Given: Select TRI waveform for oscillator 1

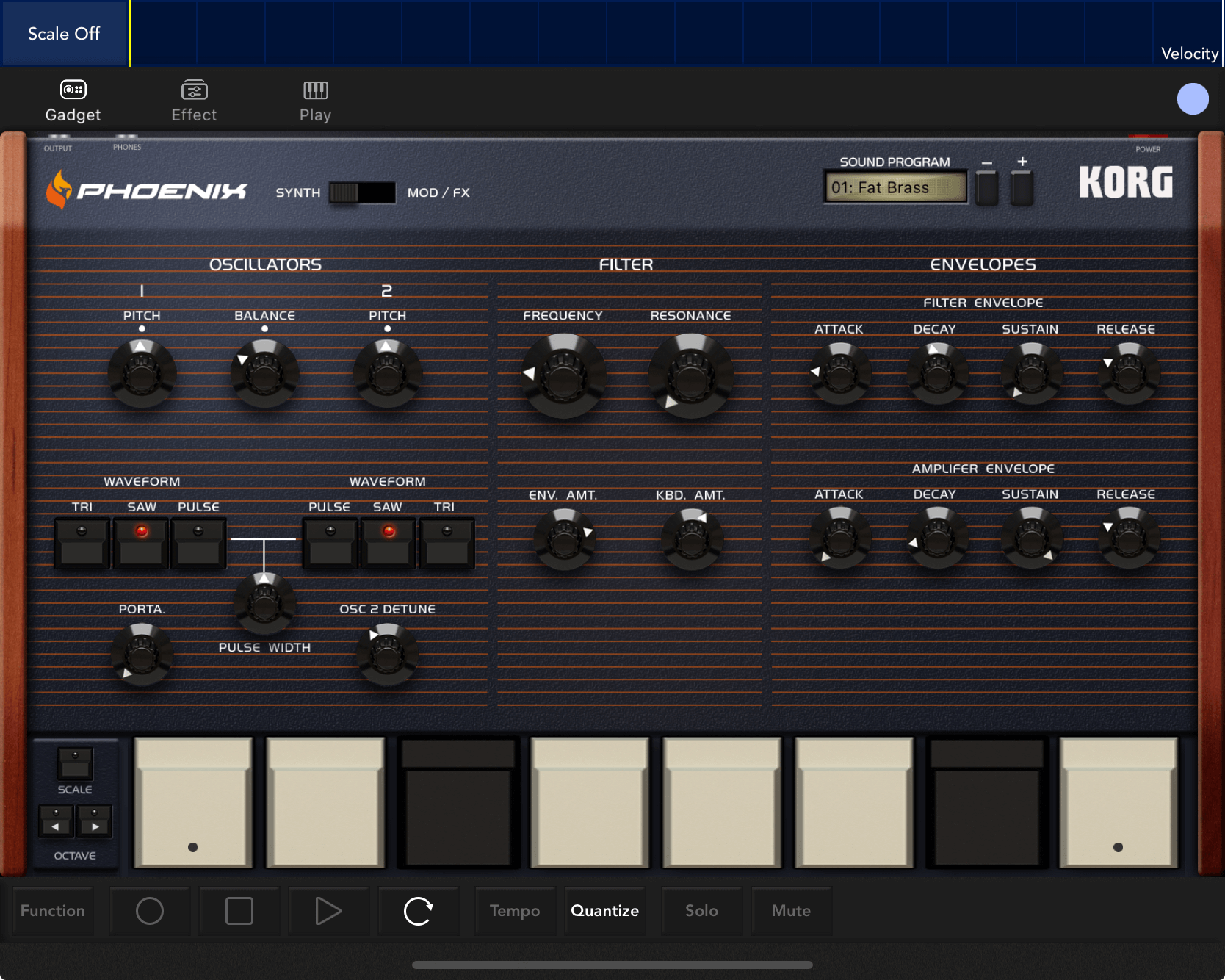Looking at the screenshot, I should [82, 543].
